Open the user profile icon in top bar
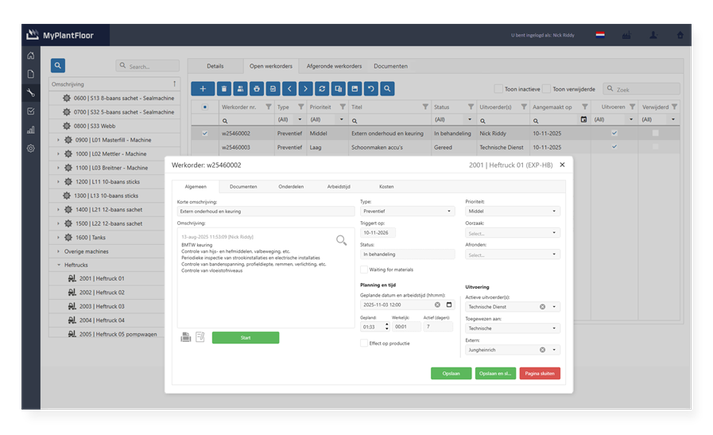The height and width of the screenshot is (435, 713). click(653, 35)
